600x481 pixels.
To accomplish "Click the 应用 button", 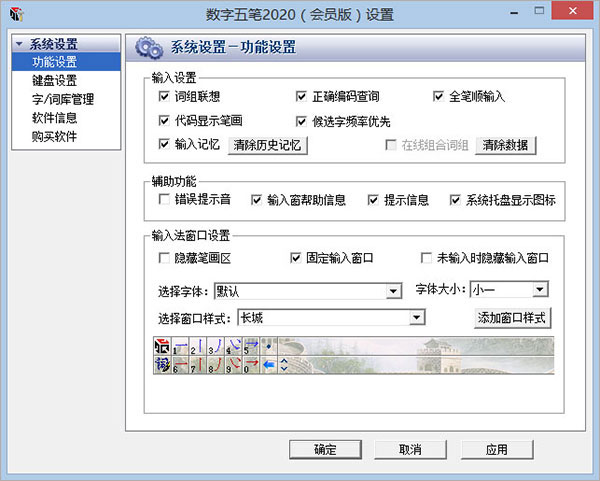I will [x=497, y=449].
